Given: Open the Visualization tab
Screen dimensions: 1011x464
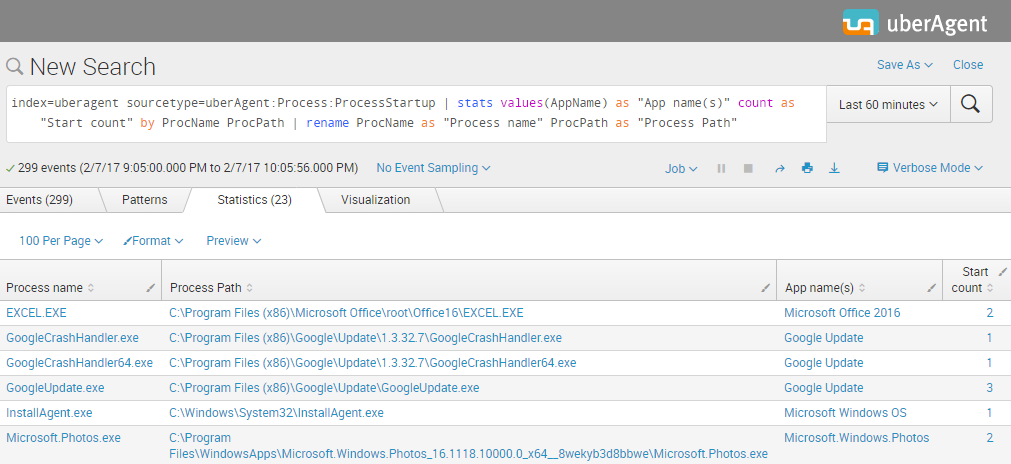Looking at the screenshot, I should coord(375,200).
